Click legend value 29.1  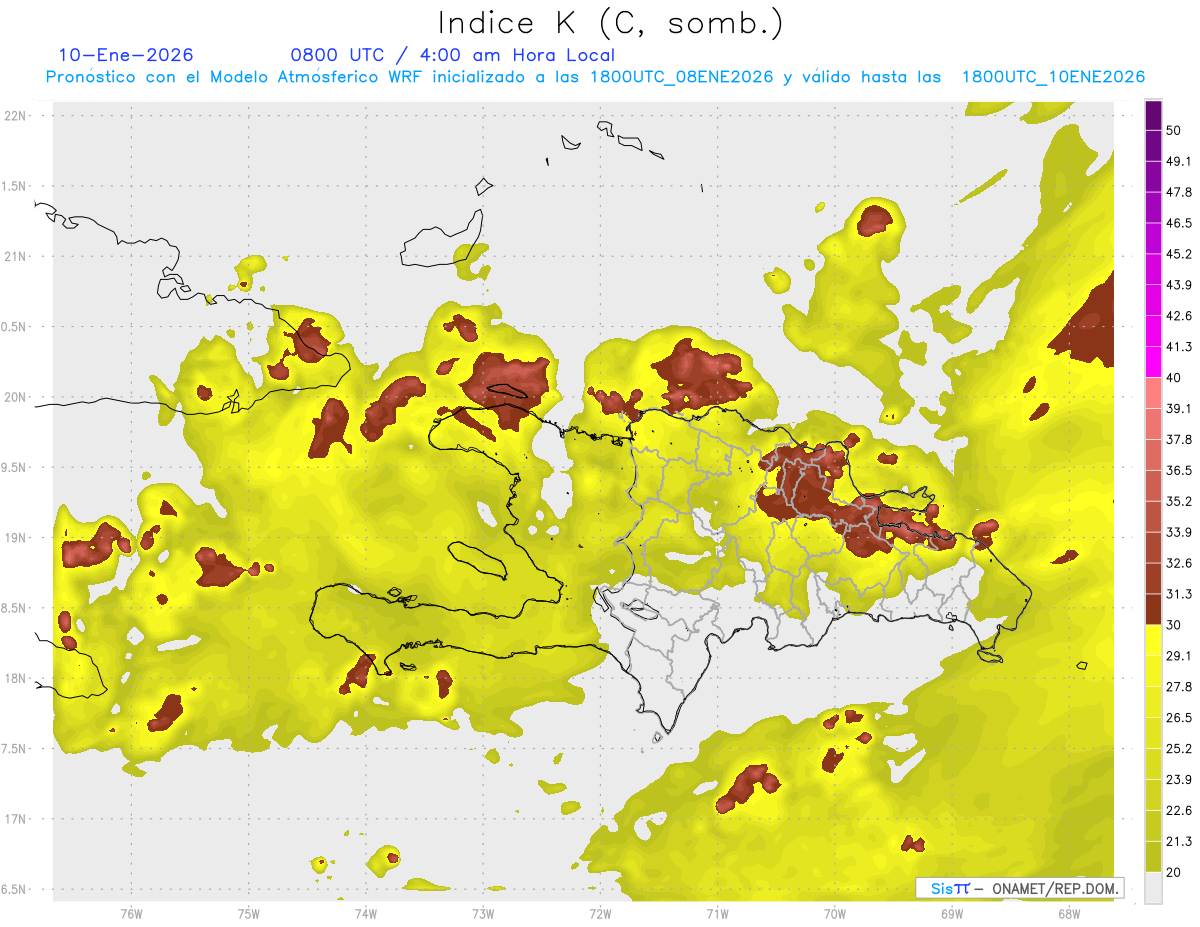(1179, 656)
